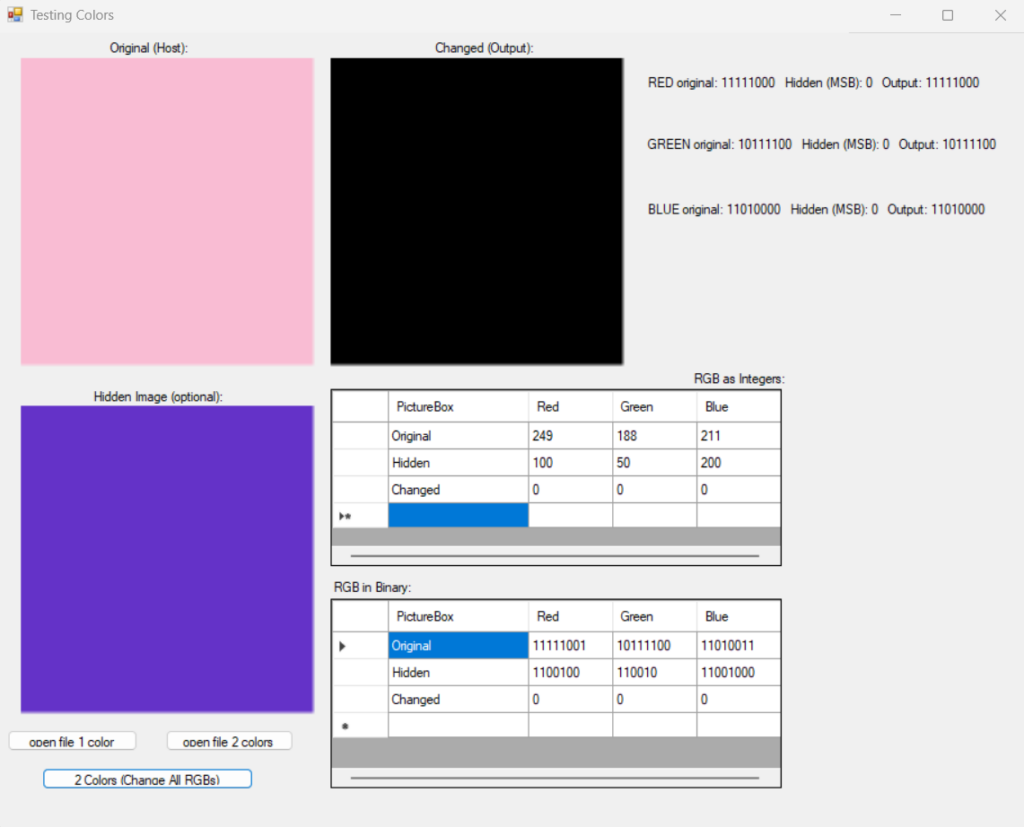This screenshot has height=827, width=1024.
Task: Select cell with value 249 in Integers grid
Action: [570, 436]
